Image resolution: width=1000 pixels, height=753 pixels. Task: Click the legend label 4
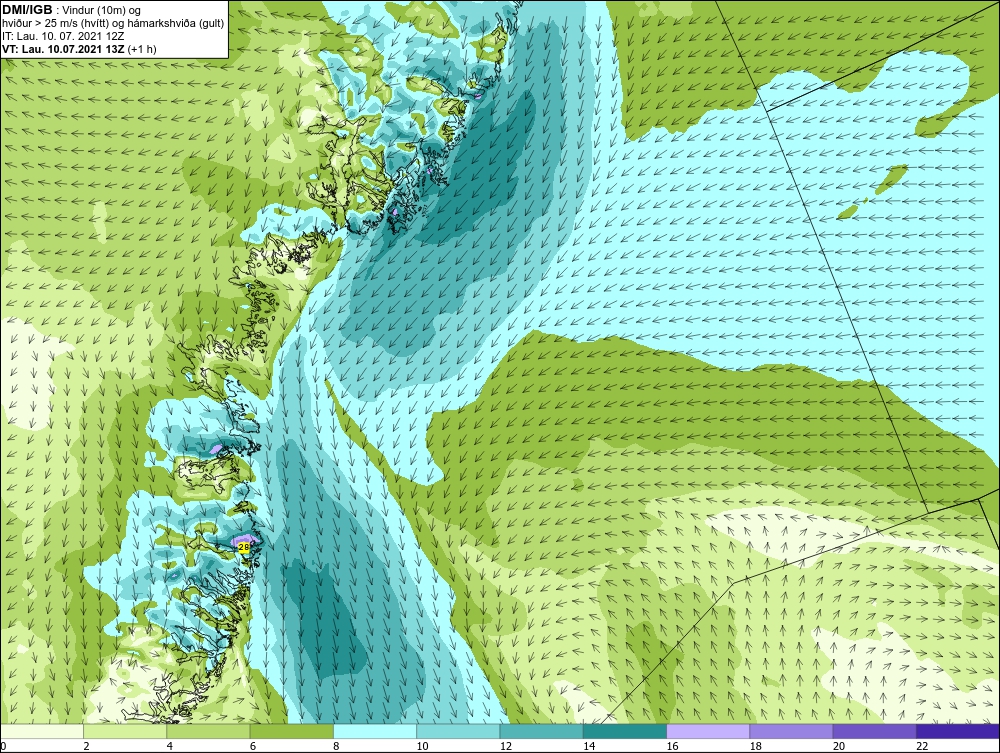[170, 746]
